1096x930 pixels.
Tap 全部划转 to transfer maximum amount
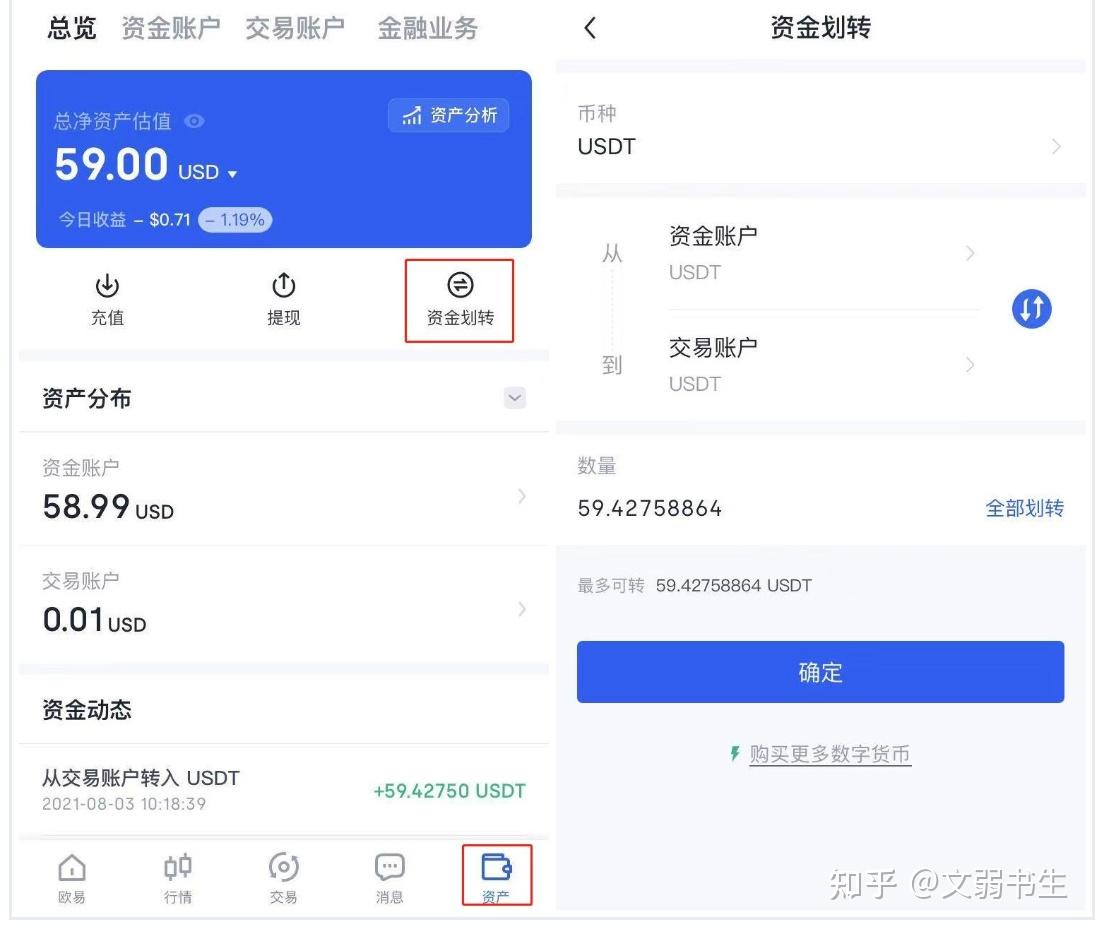[1025, 508]
